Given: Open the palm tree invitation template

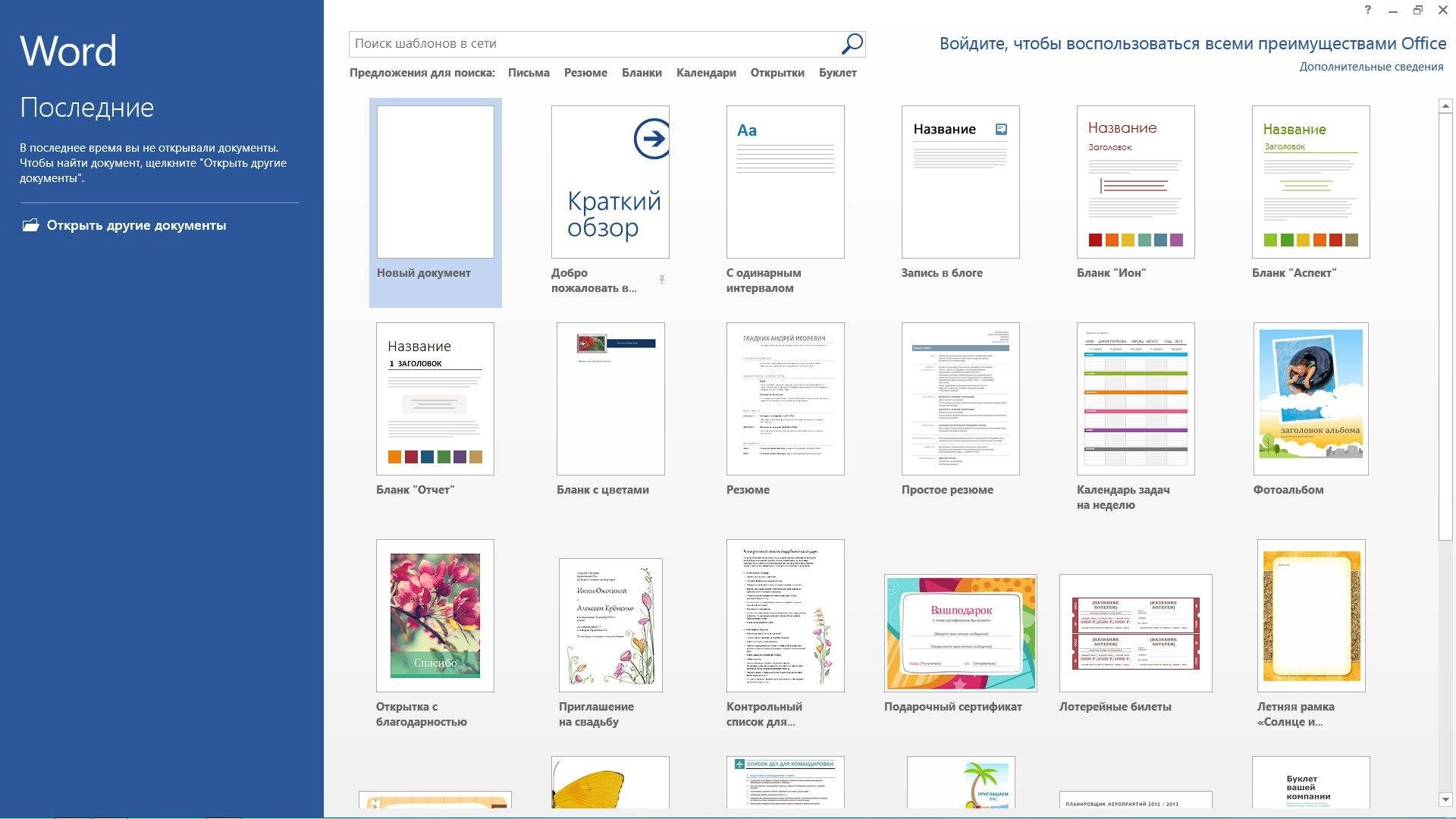Looking at the screenshot, I should (961, 782).
